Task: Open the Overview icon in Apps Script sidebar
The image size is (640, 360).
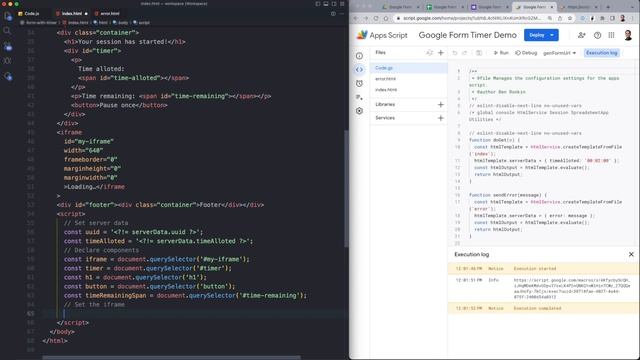Action: point(359,56)
